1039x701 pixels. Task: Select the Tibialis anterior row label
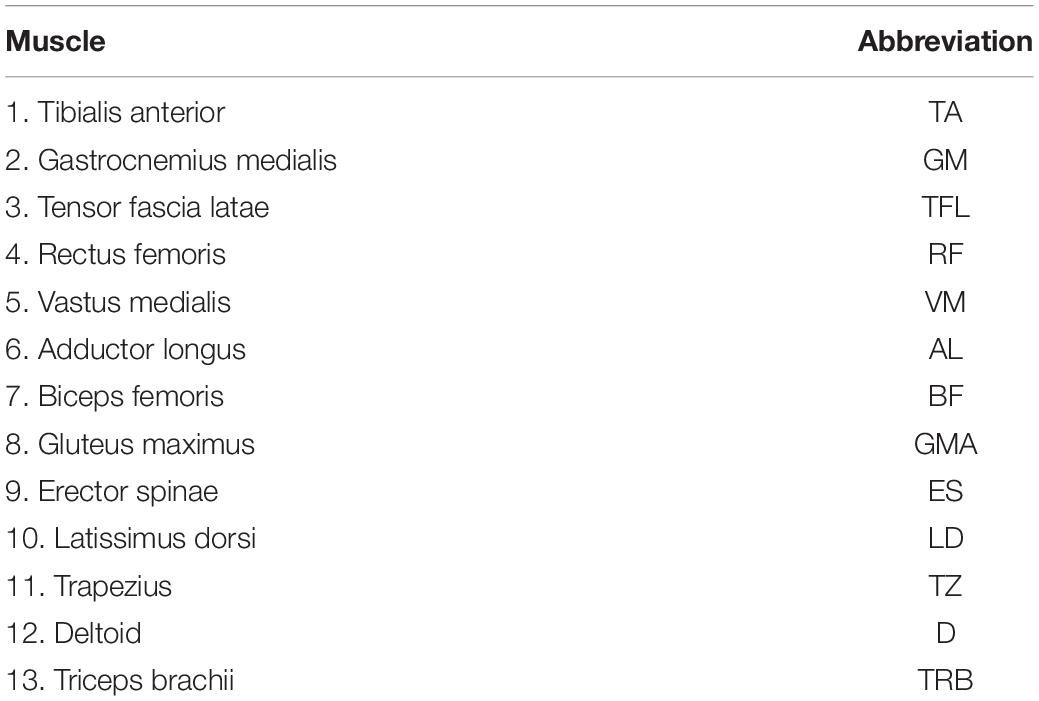click(115, 113)
